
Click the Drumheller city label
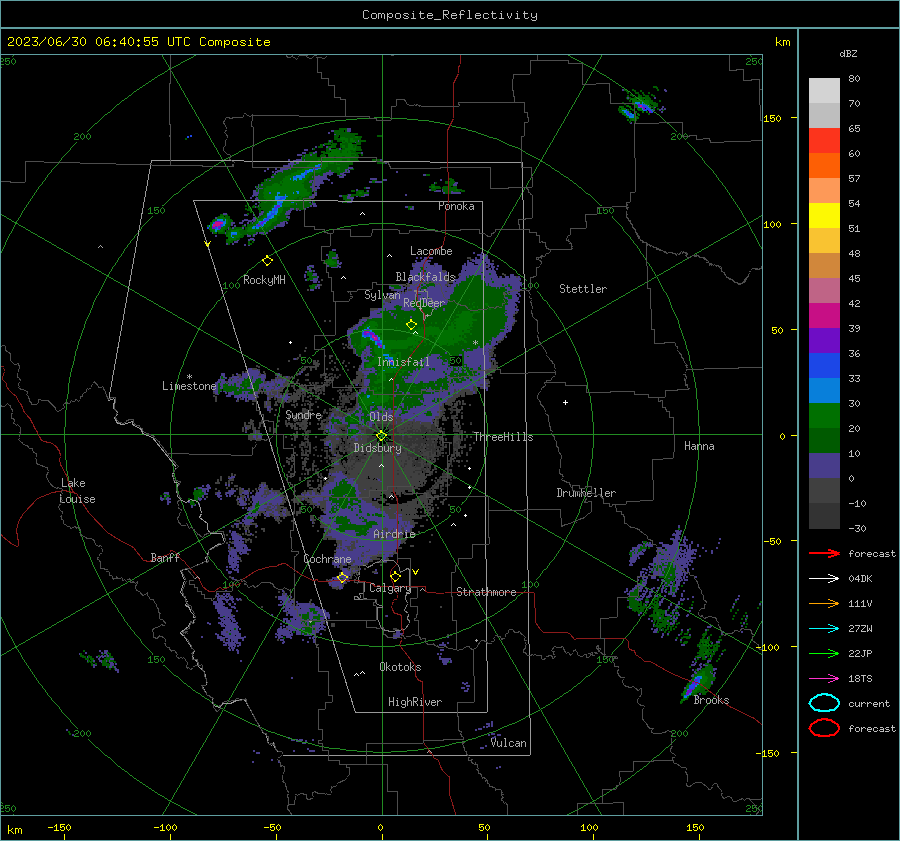pyautogui.click(x=586, y=493)
